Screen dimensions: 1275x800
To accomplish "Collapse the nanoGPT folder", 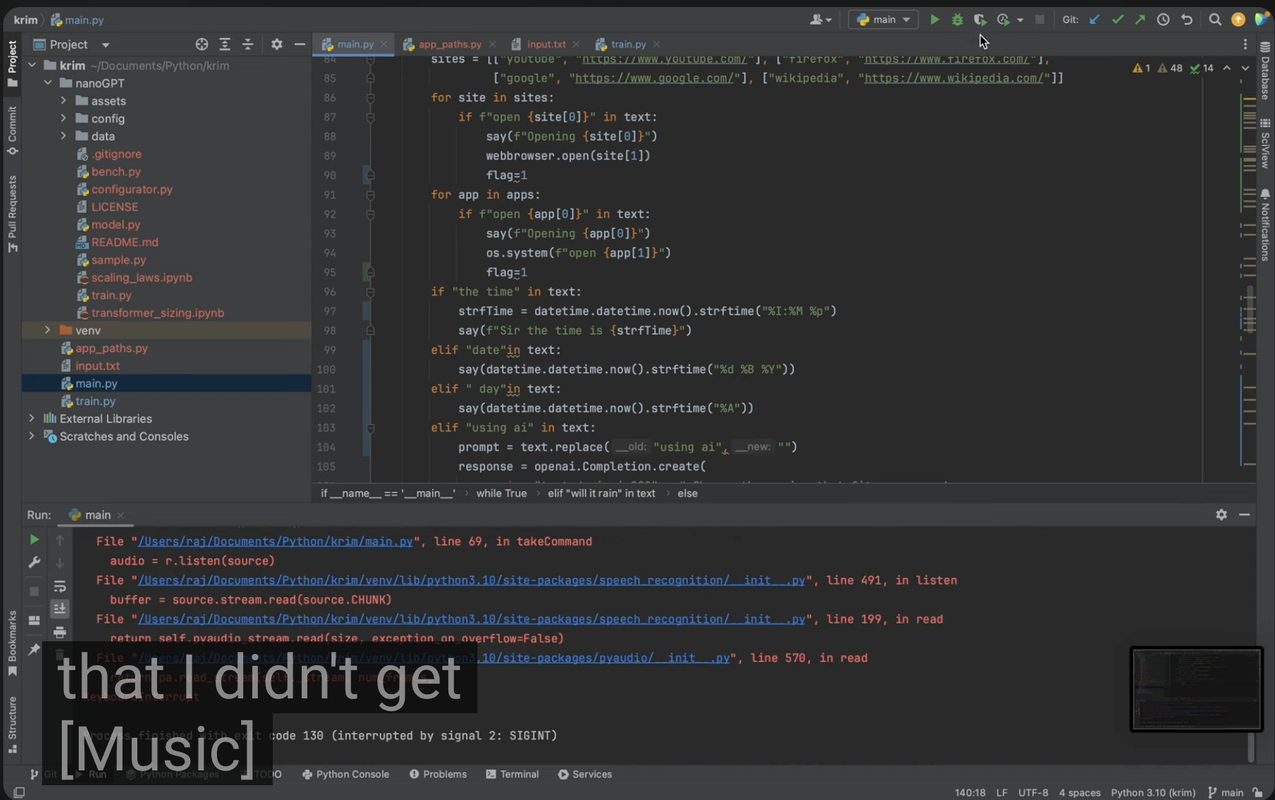I will pos(48,83).
